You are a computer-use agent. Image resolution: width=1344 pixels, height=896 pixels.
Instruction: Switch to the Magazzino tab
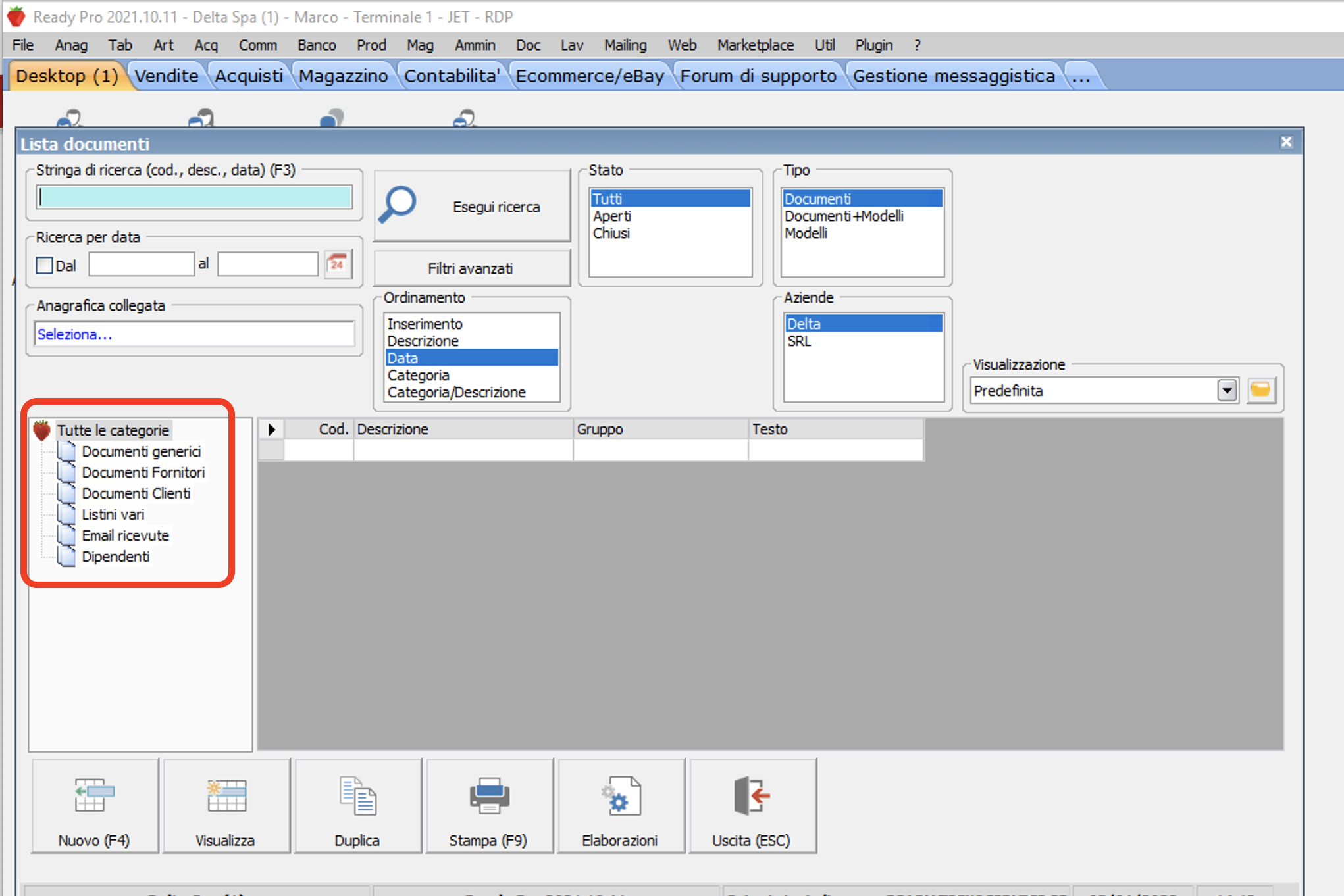coord(343,76)
